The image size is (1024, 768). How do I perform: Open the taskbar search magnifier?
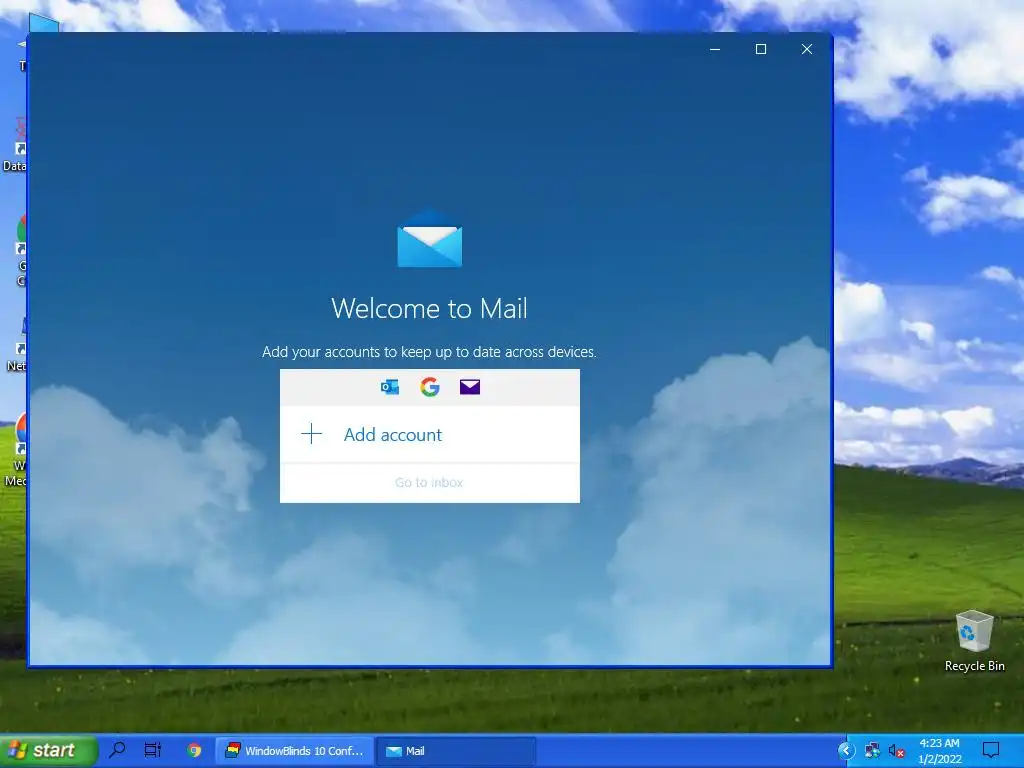tap(118, 750)
